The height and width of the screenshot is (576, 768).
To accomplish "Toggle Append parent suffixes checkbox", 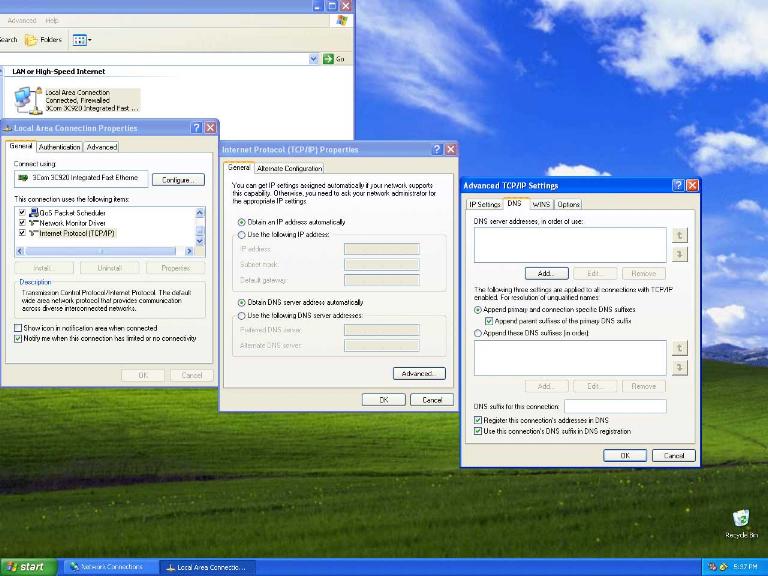I will coord(489,321).
